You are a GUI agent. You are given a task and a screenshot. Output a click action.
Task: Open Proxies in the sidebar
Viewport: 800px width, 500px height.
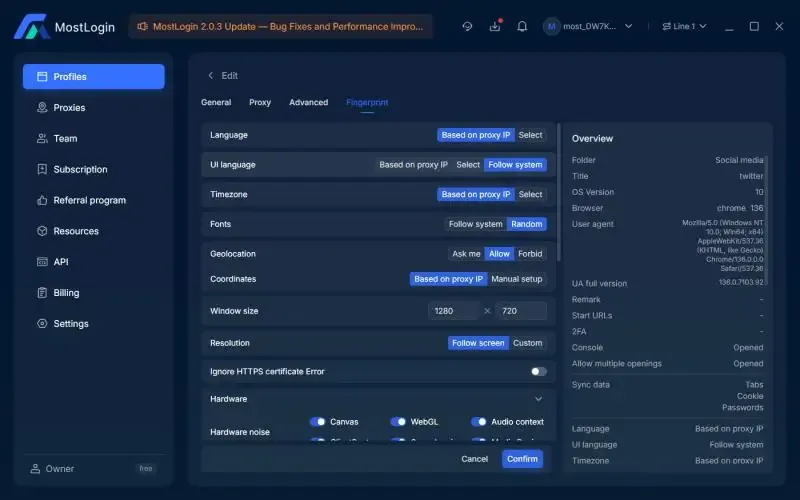[94, 108]
